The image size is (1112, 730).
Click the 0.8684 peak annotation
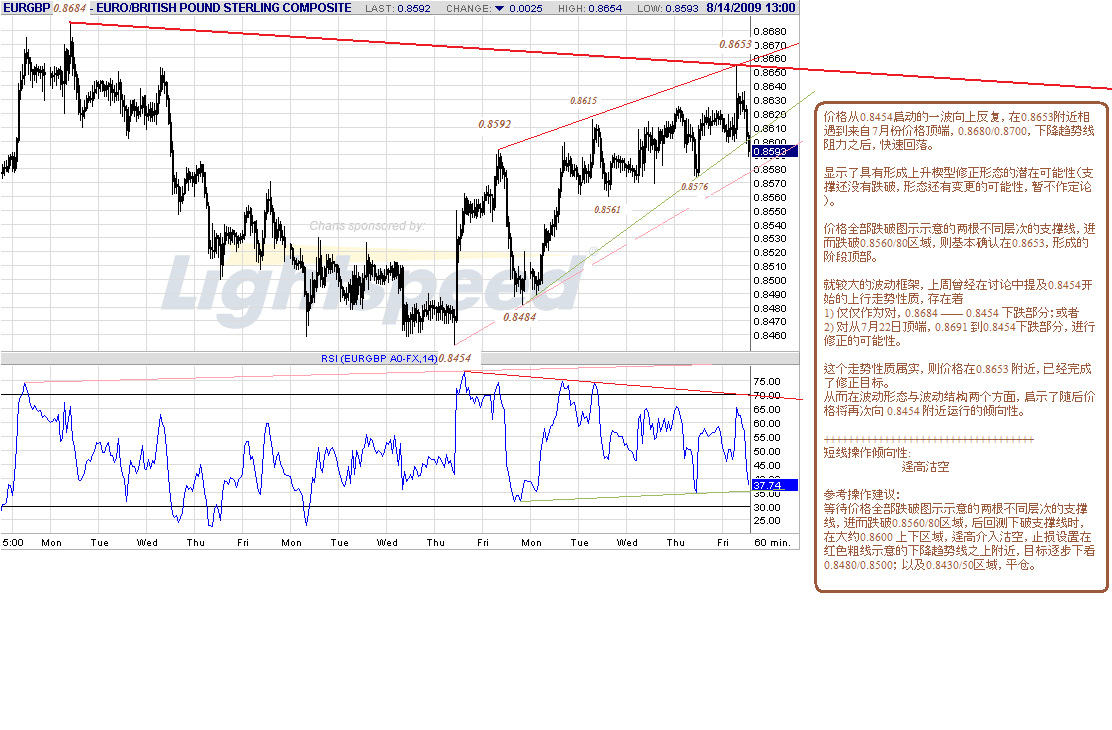click(70, 9)
